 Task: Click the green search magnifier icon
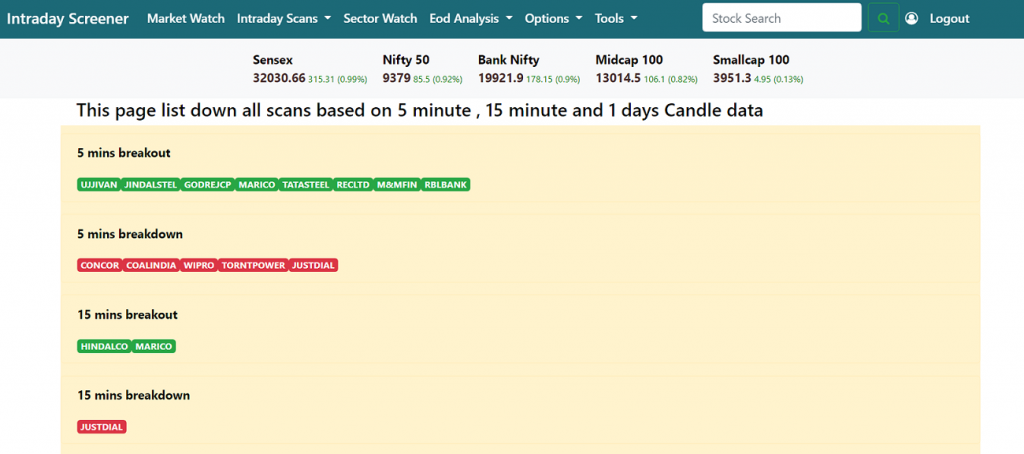[x=884, y=18]
